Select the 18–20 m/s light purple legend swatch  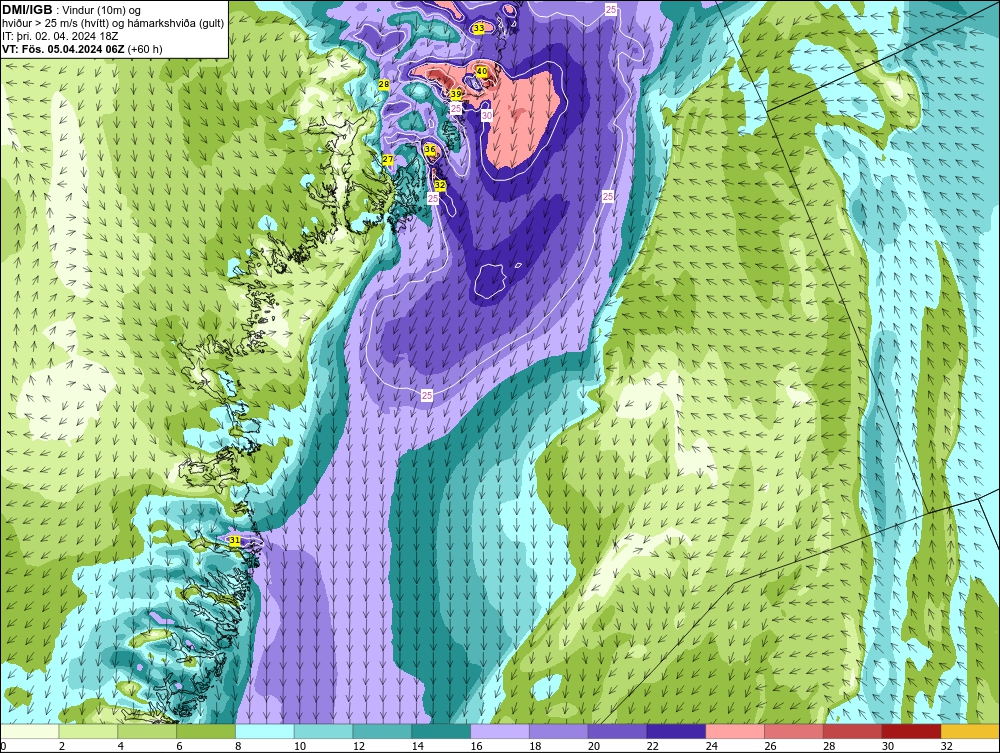559,731
